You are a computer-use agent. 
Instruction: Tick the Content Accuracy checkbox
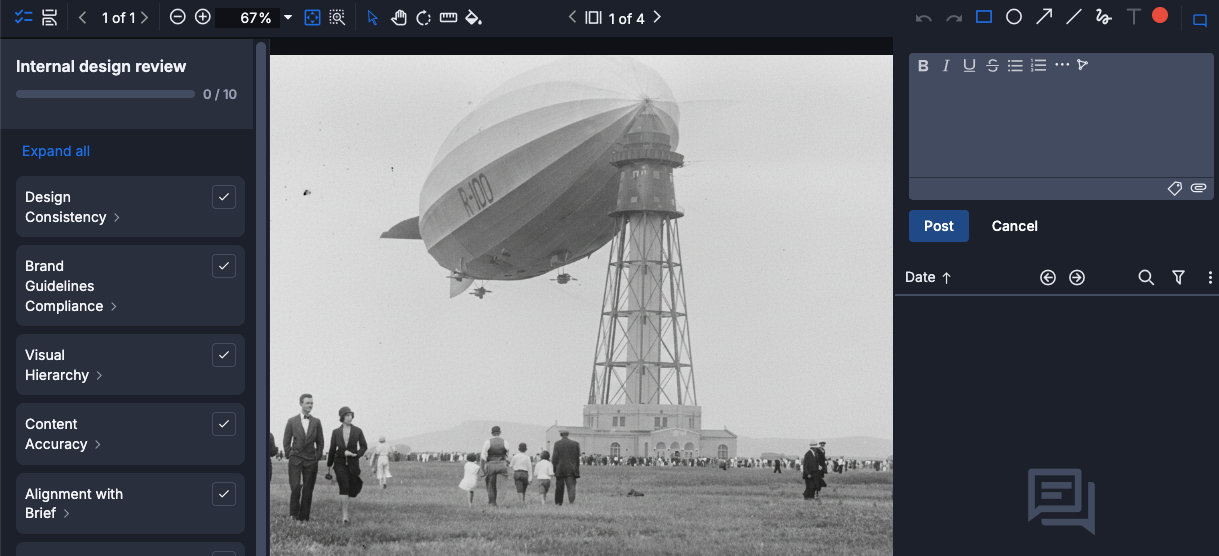[224, 424]
